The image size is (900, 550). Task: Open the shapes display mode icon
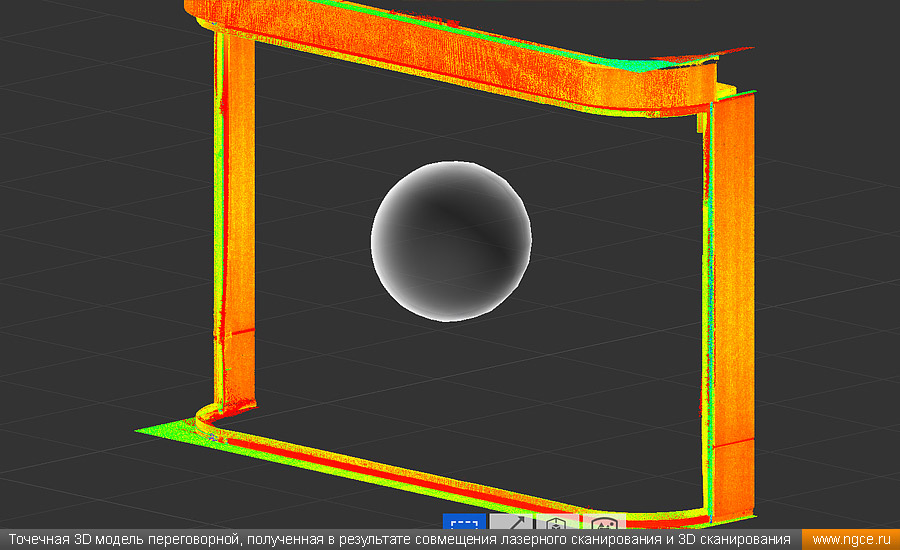pos(604,522)
